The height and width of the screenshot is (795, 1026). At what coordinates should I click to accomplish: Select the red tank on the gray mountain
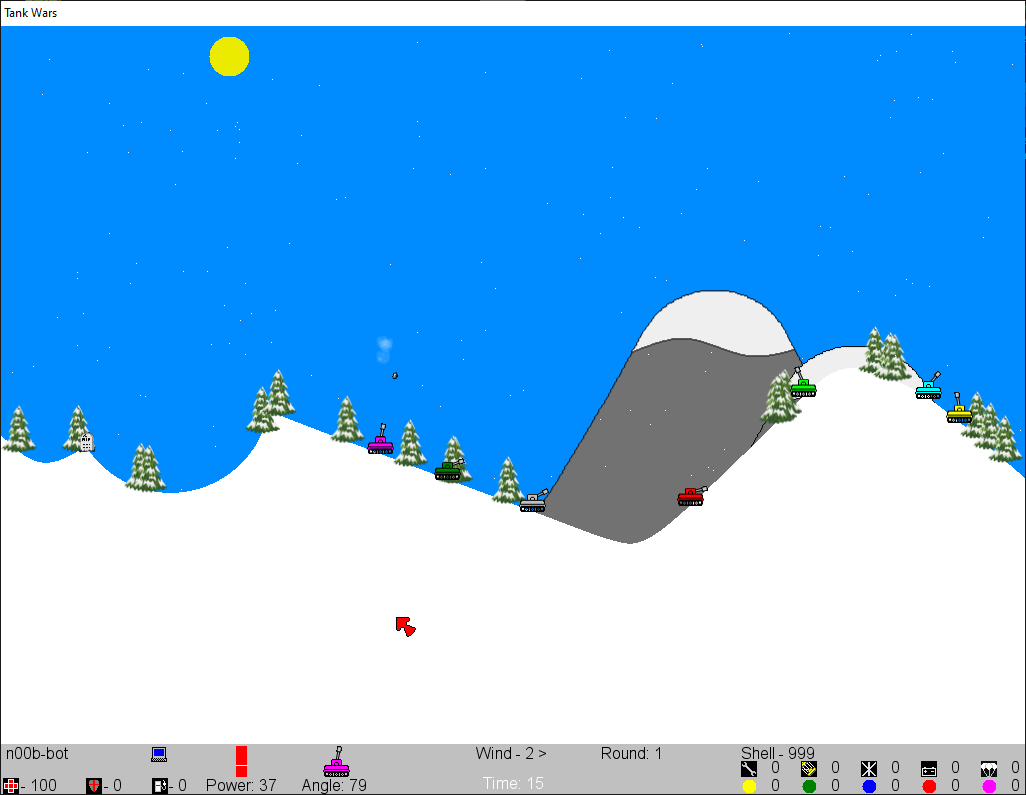pyautogui.click(x=690, y=497)
